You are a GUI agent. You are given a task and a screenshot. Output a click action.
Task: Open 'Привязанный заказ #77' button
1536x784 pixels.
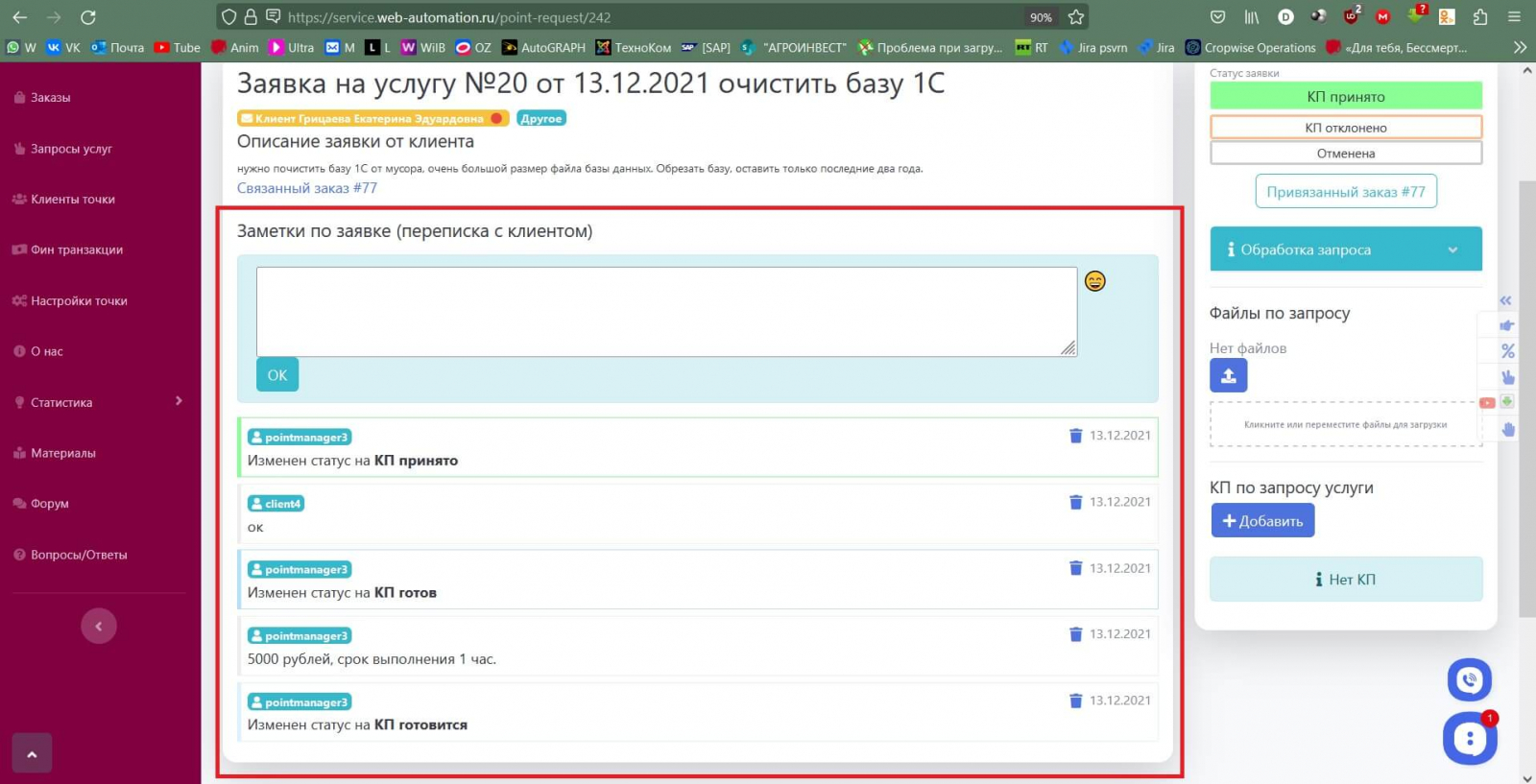tap(1346, 192)
